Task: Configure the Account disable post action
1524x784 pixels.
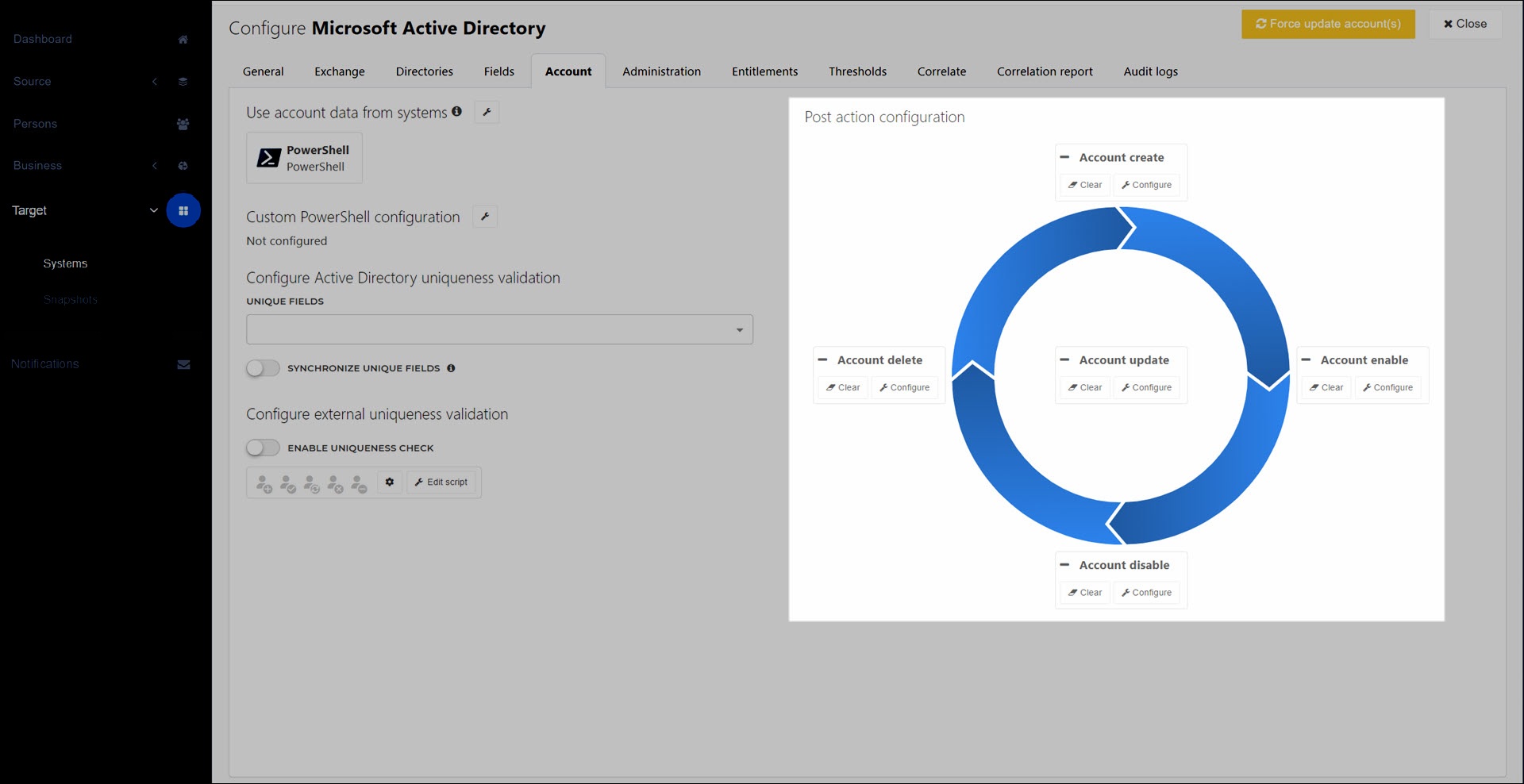Action: pyautogui.click(x=1146, y=593)
